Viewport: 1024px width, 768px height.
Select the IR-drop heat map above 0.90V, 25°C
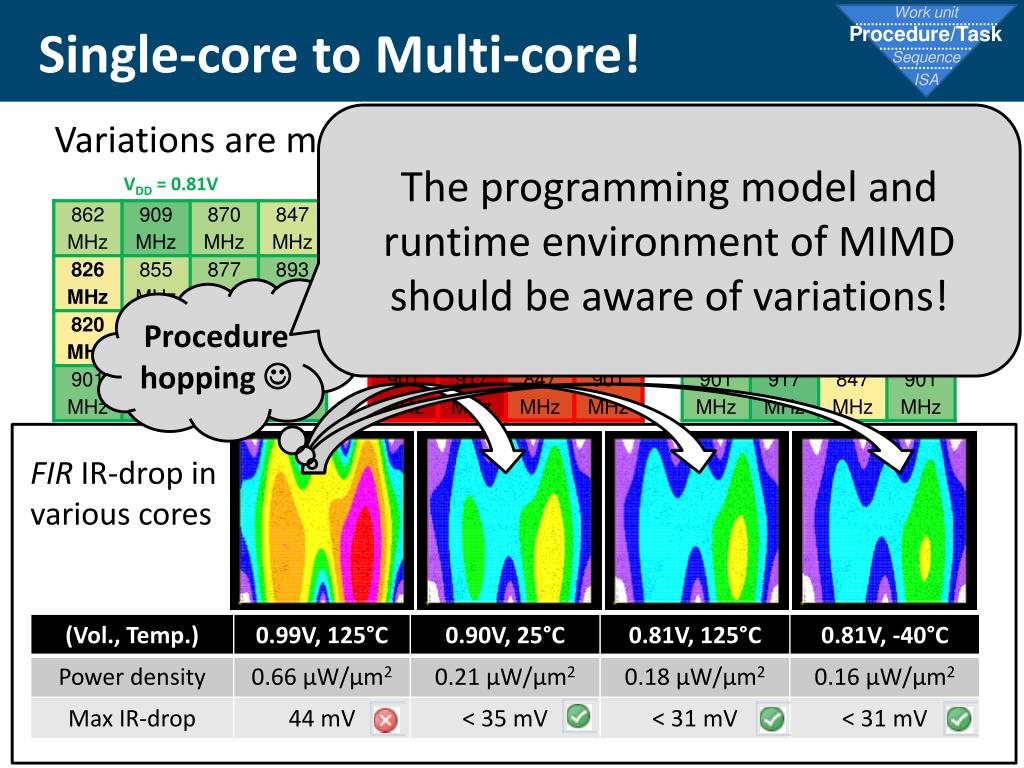(509, 520)
